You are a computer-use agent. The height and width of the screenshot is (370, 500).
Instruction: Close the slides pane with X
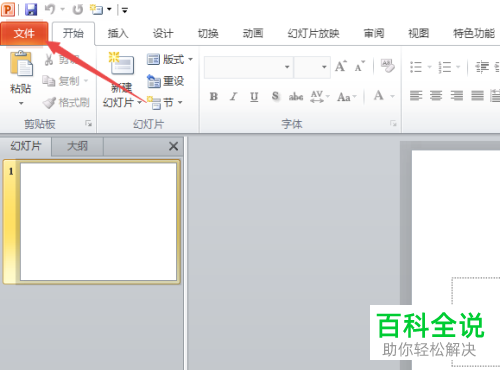173,146
